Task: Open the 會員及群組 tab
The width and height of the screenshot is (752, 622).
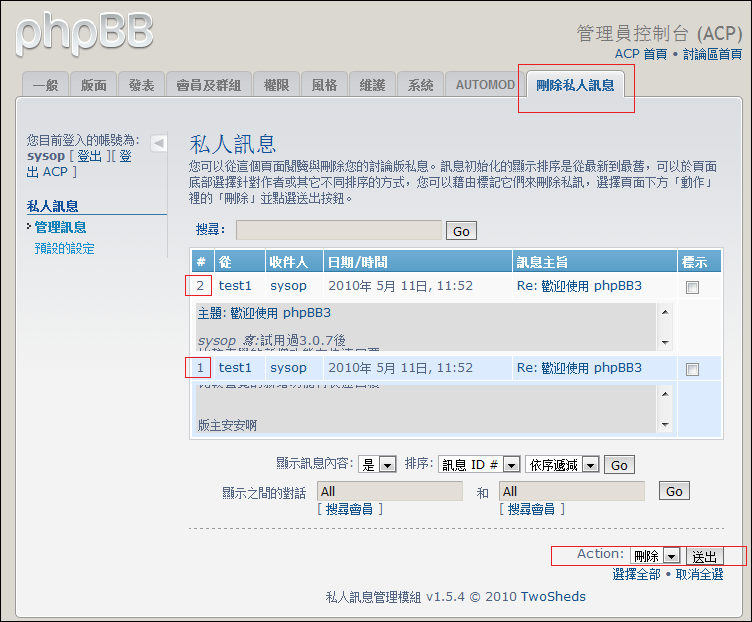Action: 208,85
